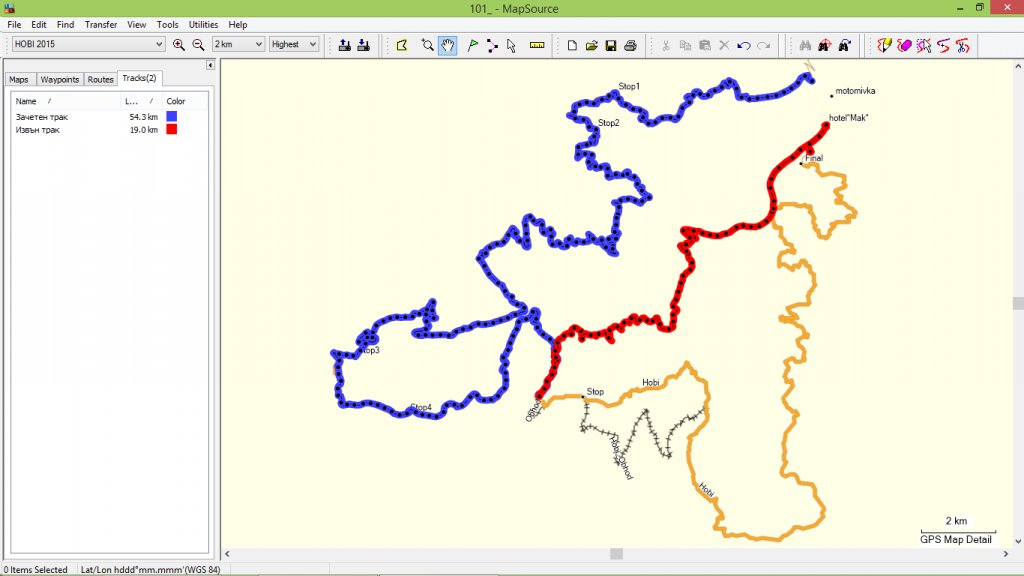Viewport: 1024px width, 576px height.
Task: Open the View menu
Action: (x=136, y=24)
